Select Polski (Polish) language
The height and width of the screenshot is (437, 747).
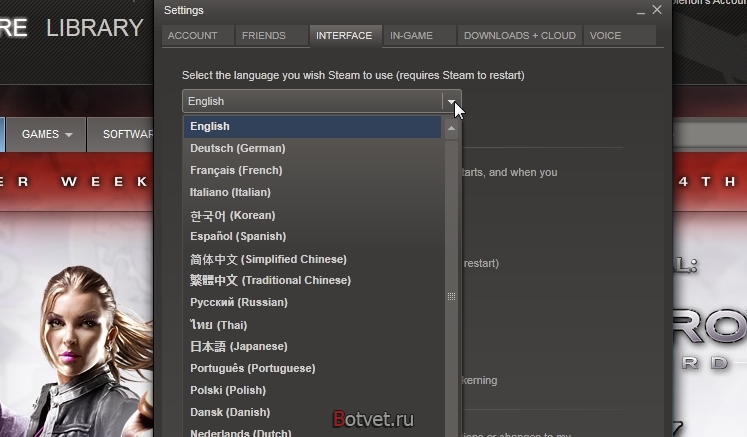[x=312, y=390]
